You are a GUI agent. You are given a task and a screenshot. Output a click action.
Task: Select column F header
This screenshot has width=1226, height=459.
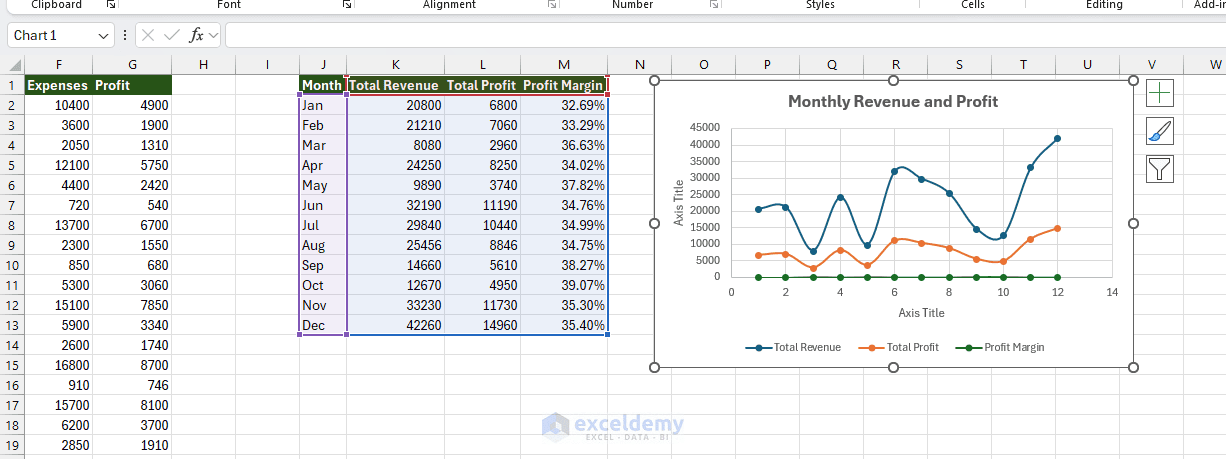coord(59,64)
